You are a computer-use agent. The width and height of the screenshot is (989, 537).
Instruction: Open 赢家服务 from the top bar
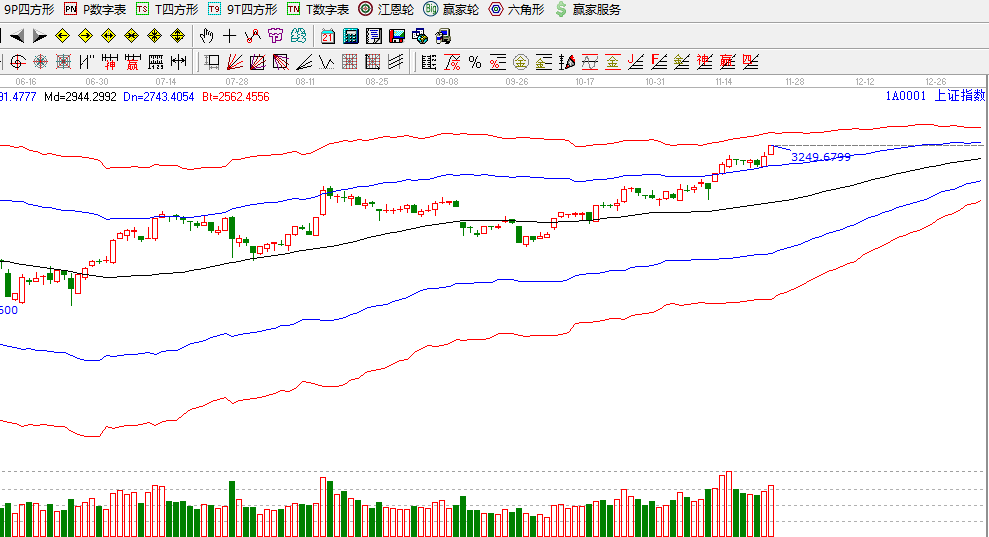pyautogui.click(x=588, y=9)
